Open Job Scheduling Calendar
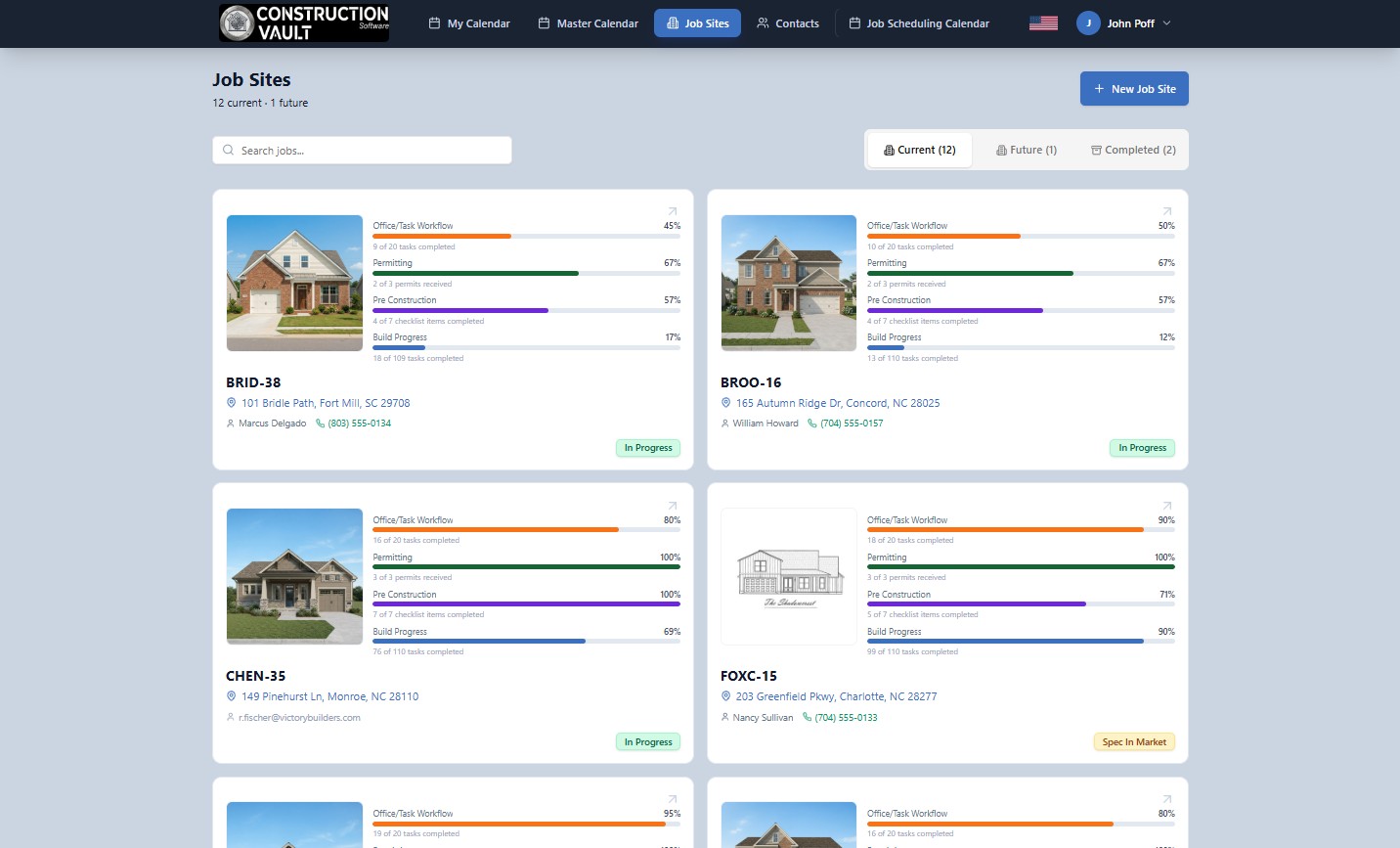This screenshot has height=848, width=1400. point(919,23)
